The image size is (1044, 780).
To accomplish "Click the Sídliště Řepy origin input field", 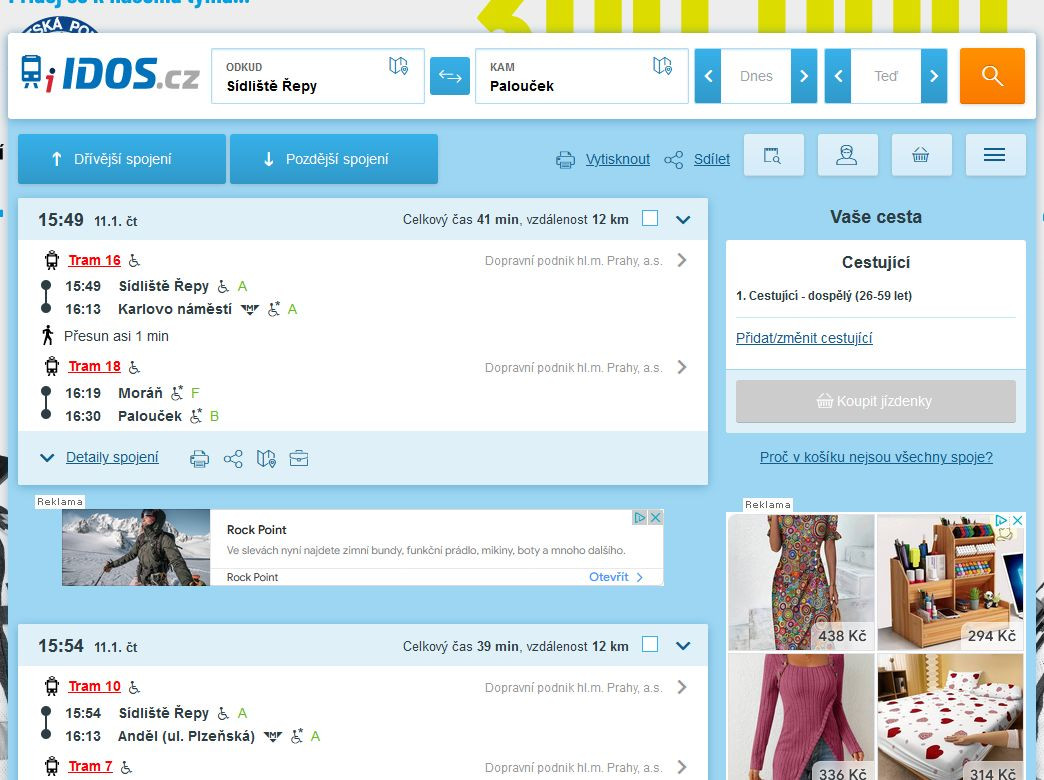I will click(300, 86).
